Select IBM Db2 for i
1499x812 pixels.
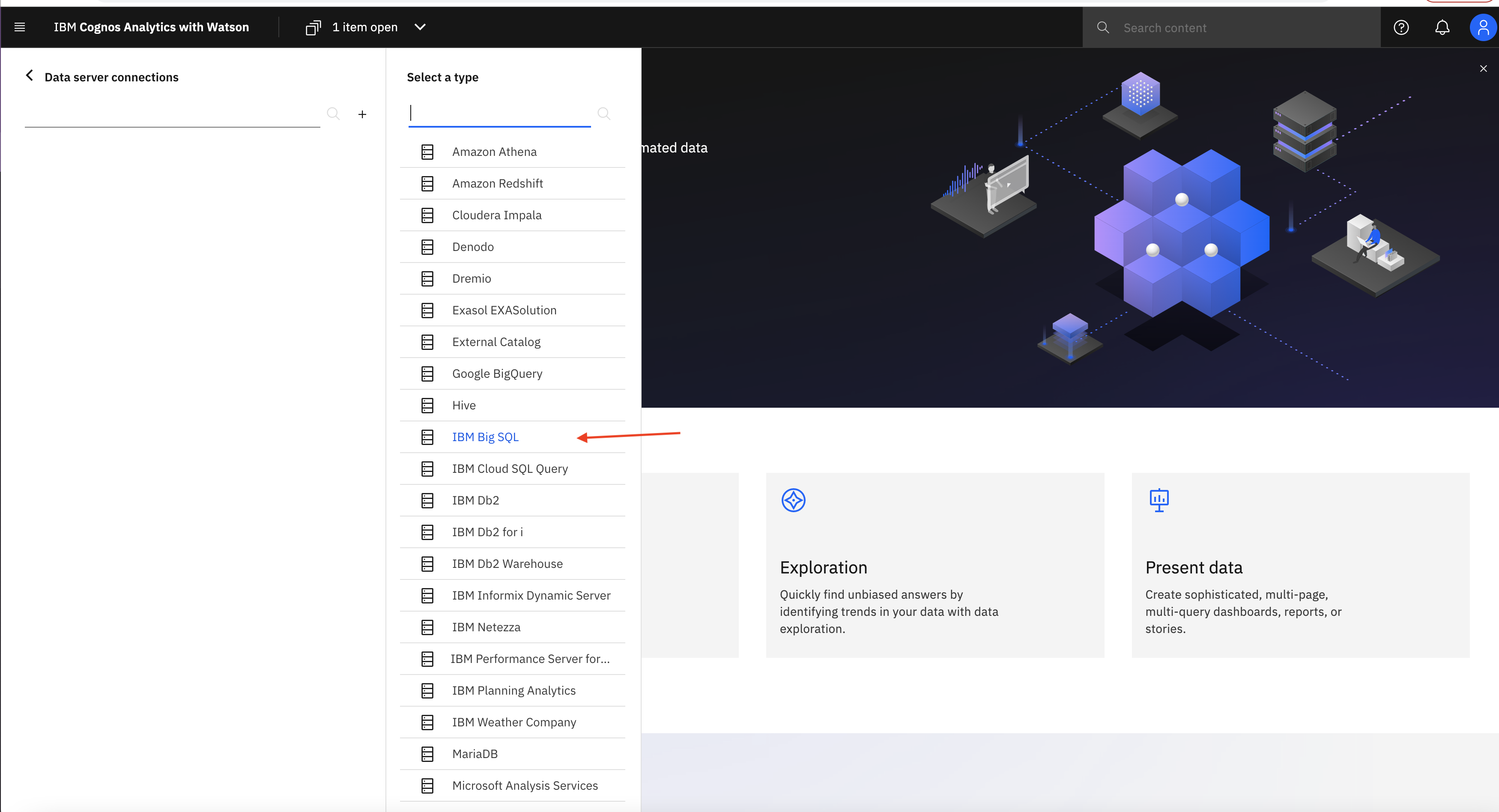(512, 533)
